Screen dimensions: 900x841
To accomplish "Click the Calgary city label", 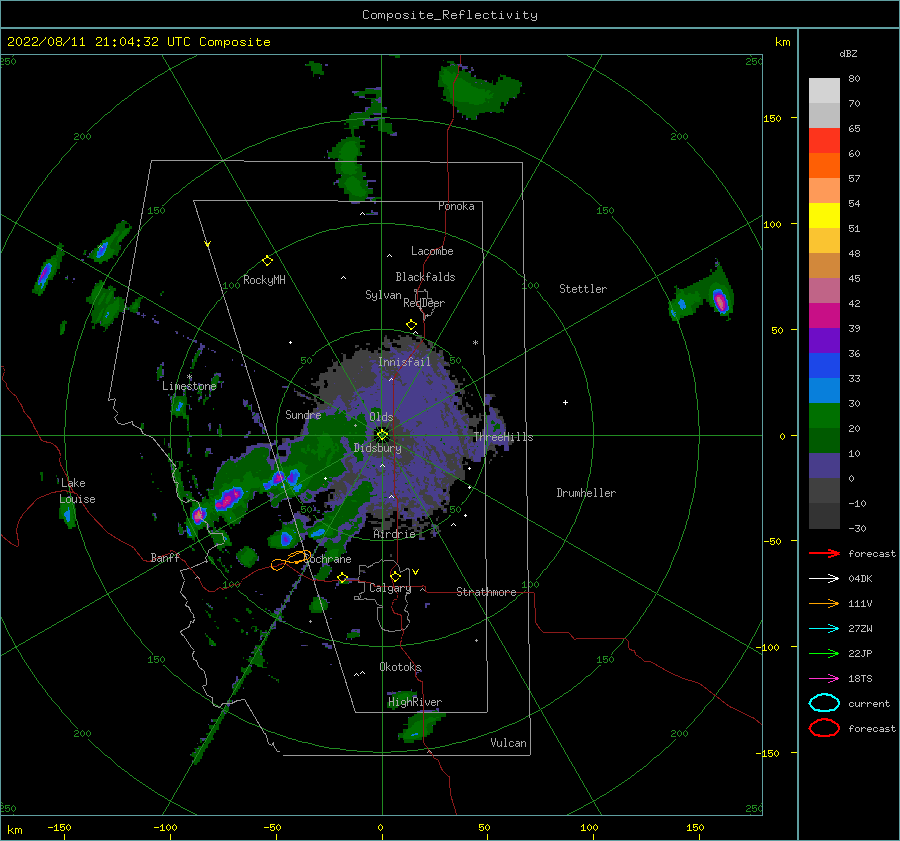I will coord(390,588).
